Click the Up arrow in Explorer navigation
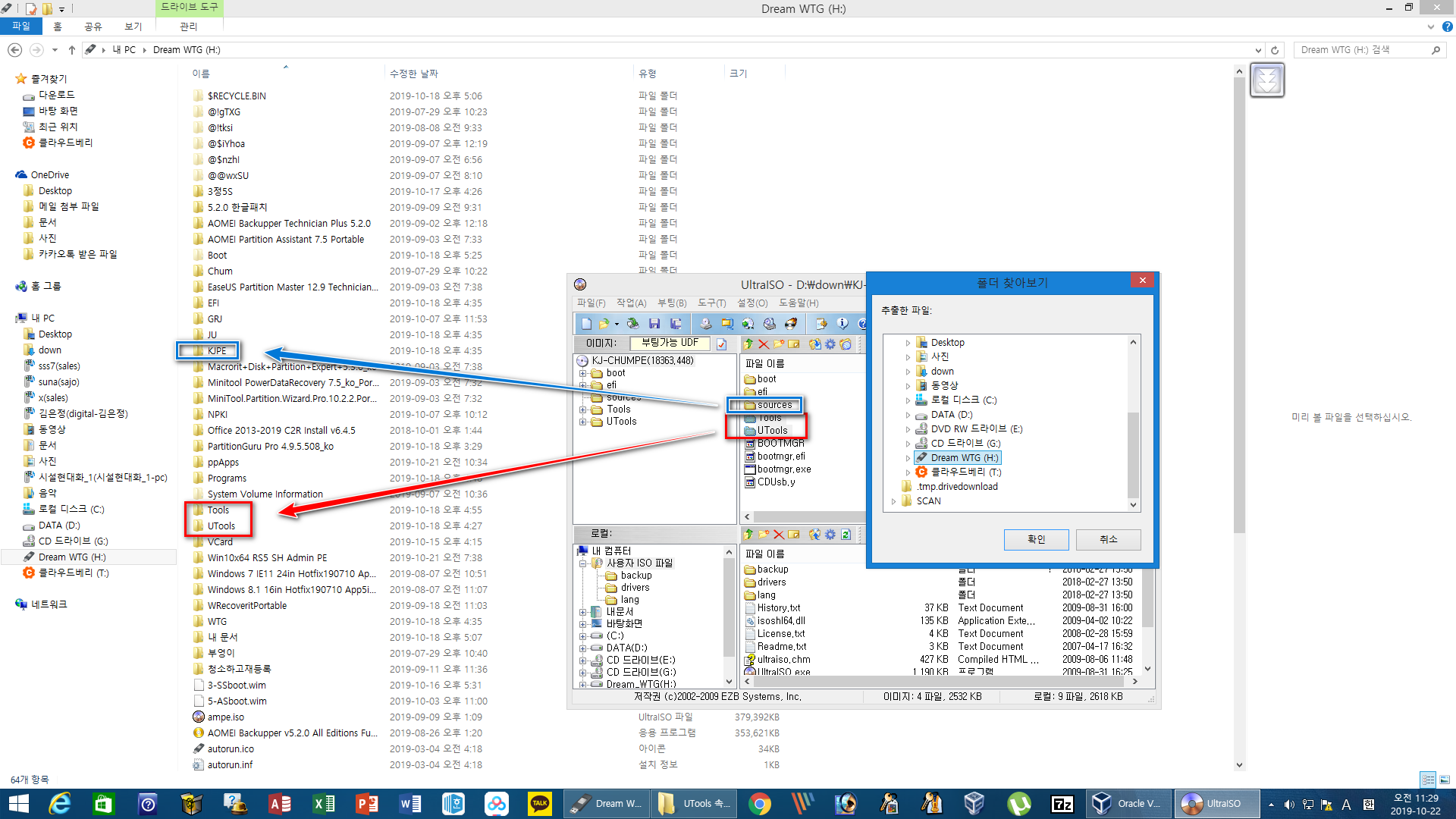The height and width of the screenshot is (819, 1456). (72, 50)
